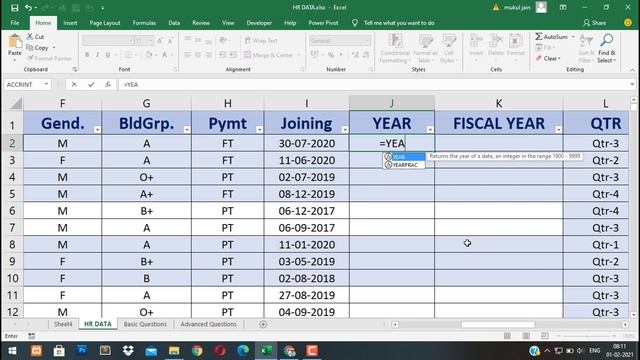Image resolution: width=640 pixels, height=360 pixels.
Task: Click the Cut scissors icon
Action: [30, 37]
